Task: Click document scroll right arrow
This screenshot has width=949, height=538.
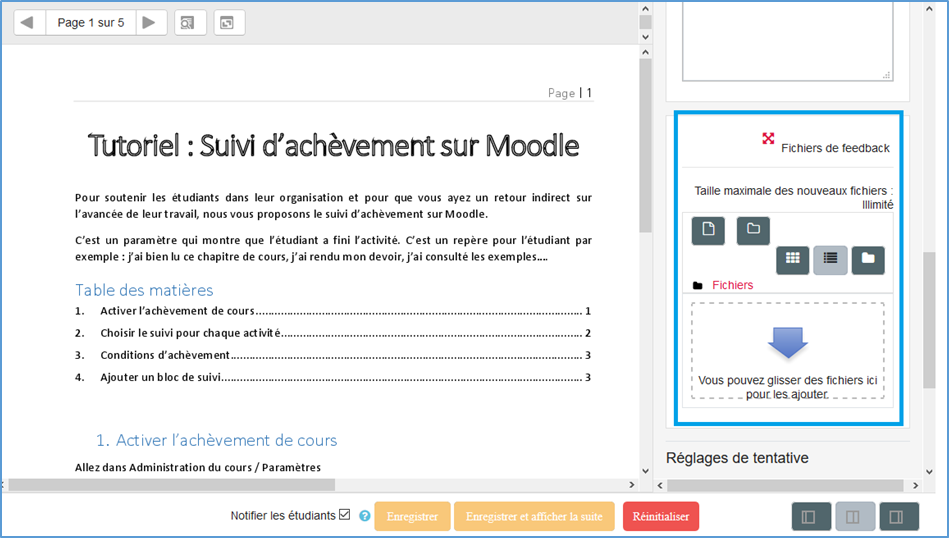Action: pos(632,485)
